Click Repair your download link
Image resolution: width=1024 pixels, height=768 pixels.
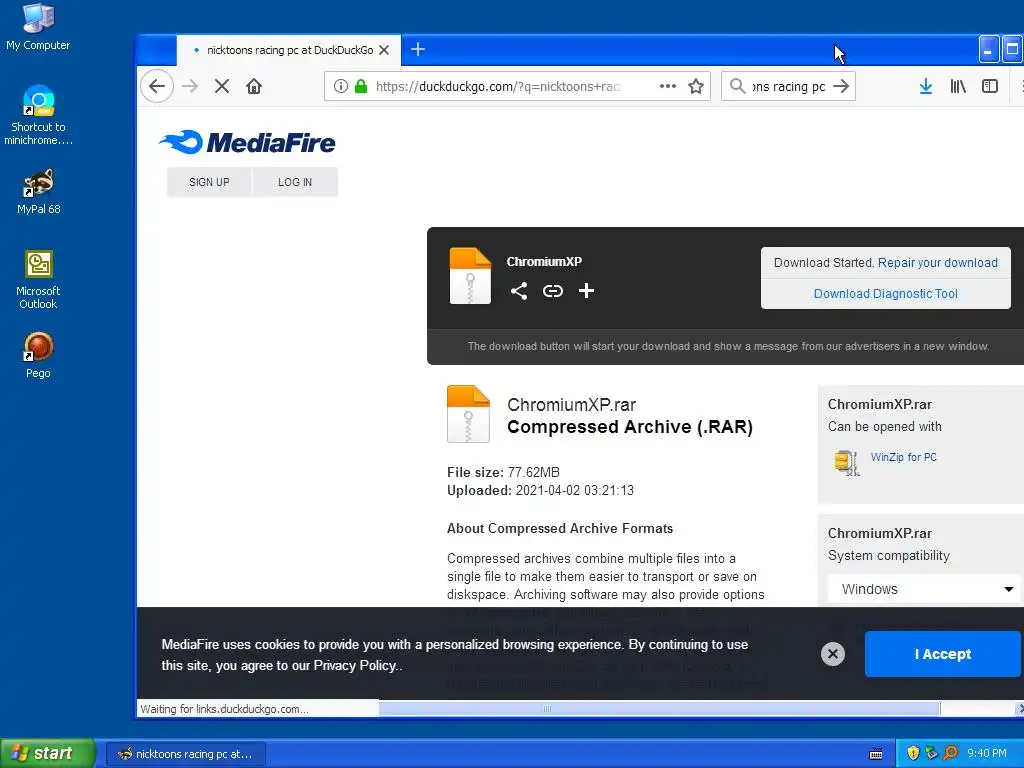(937, 263)
